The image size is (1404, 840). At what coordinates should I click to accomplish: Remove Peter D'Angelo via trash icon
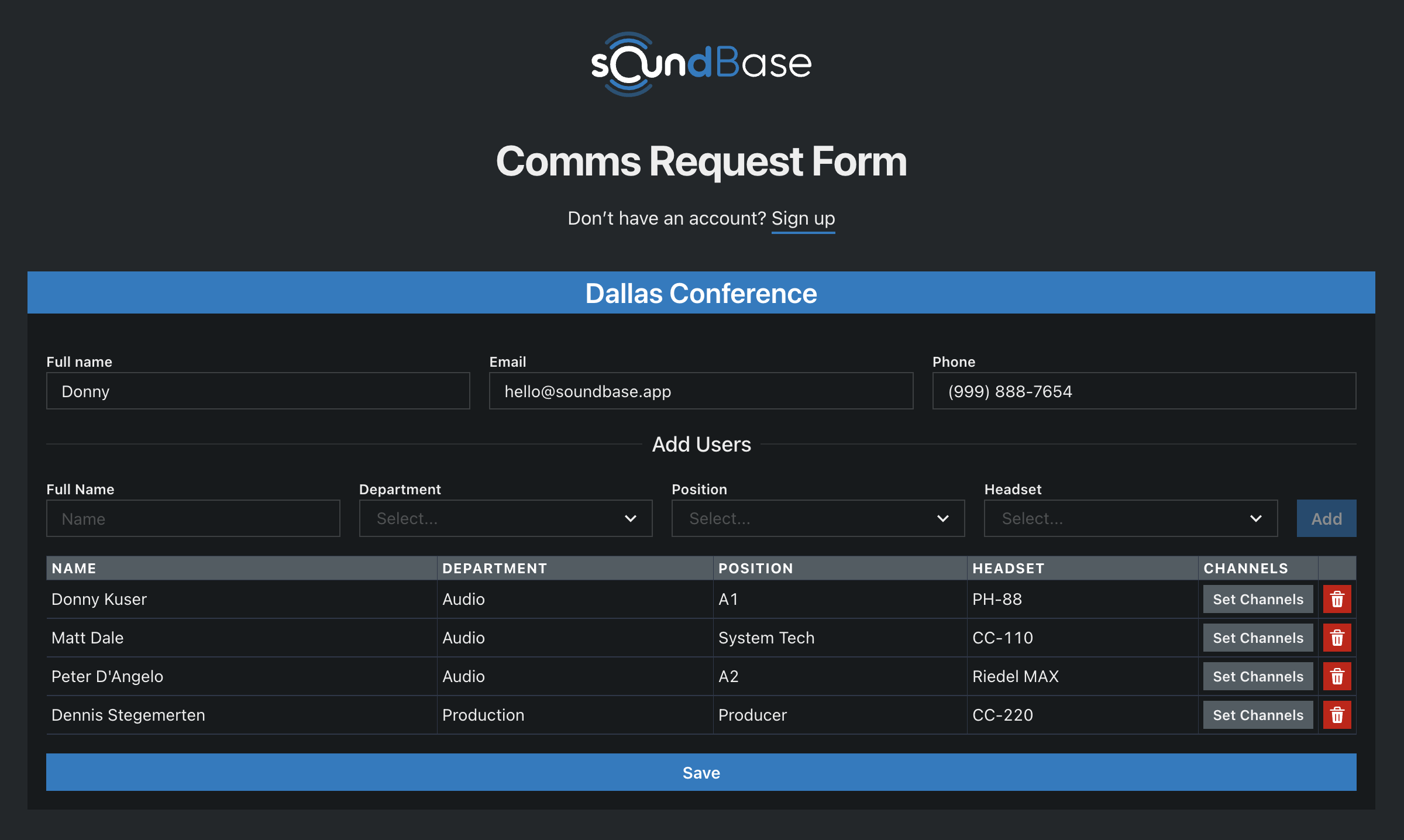tap(1337, 676)
